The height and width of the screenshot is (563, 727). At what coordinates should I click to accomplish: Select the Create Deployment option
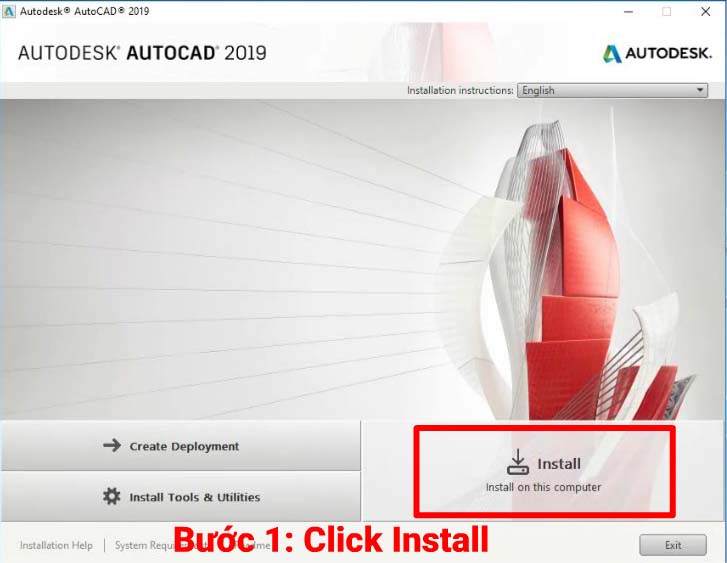pos(180,446)
